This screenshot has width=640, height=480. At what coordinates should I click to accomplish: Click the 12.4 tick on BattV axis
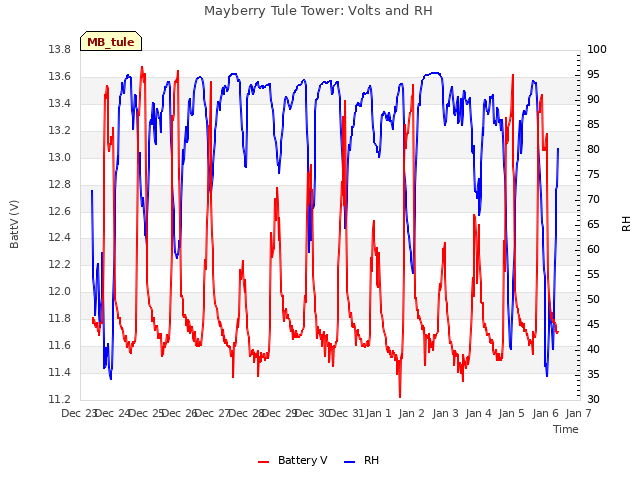(60, 238)
